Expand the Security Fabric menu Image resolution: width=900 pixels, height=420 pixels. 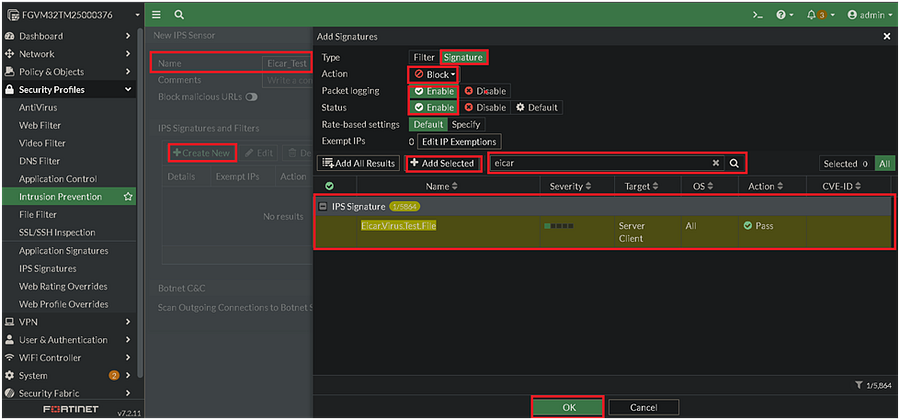pyautogui.click(x=69, y=393)
